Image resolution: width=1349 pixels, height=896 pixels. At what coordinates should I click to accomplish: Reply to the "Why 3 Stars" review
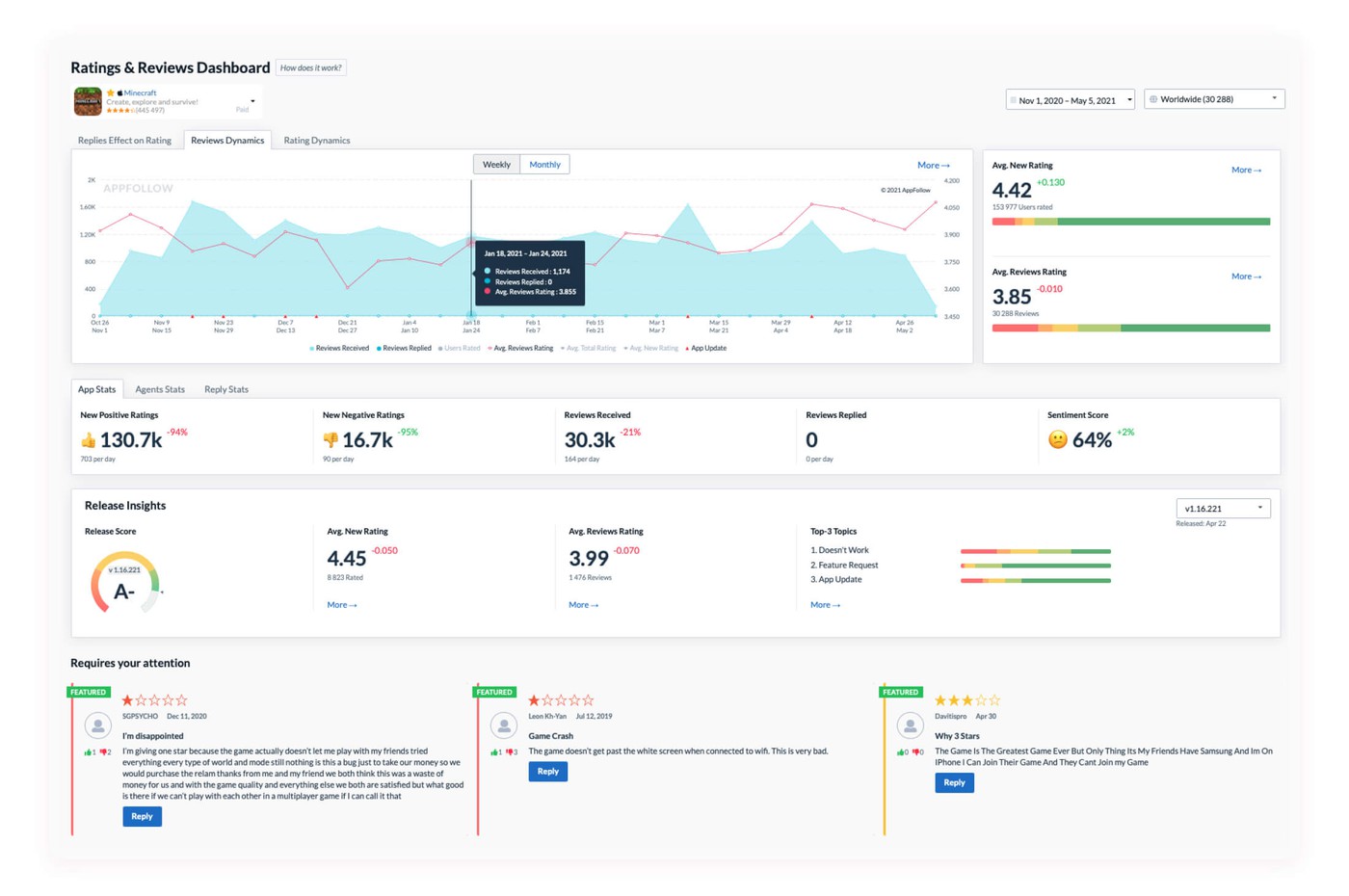[x=954, y=783]
